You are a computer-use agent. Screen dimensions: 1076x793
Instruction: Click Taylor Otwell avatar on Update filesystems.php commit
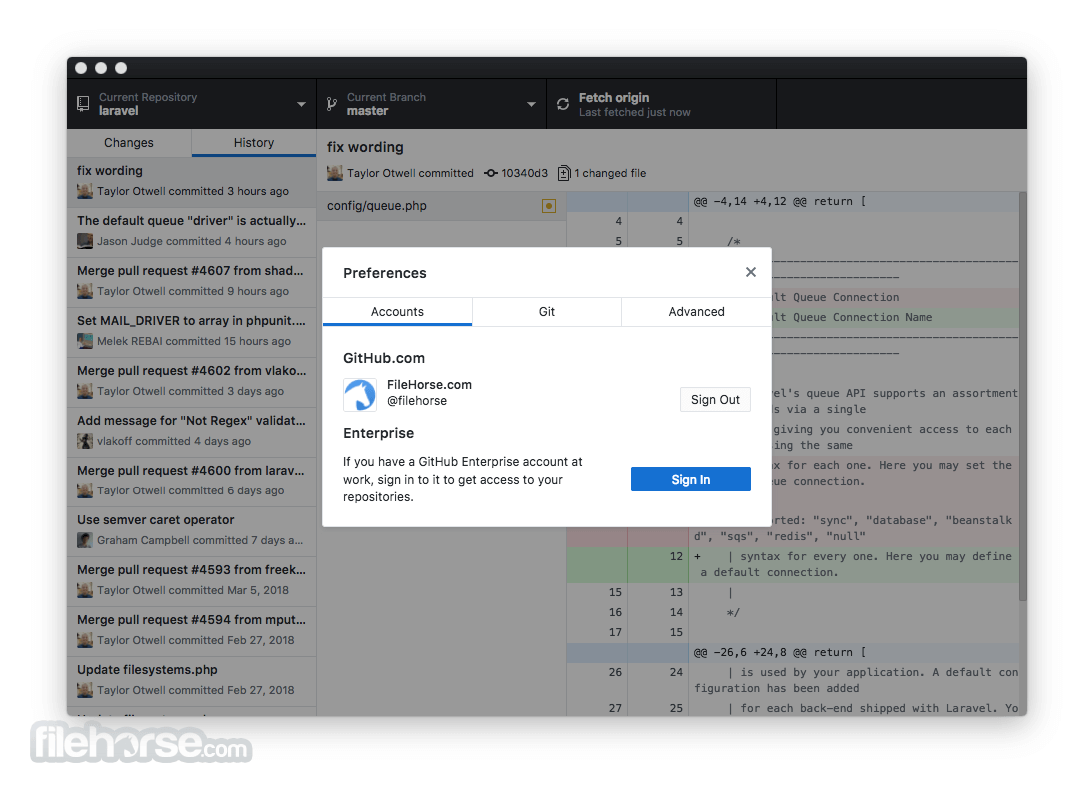85,690
